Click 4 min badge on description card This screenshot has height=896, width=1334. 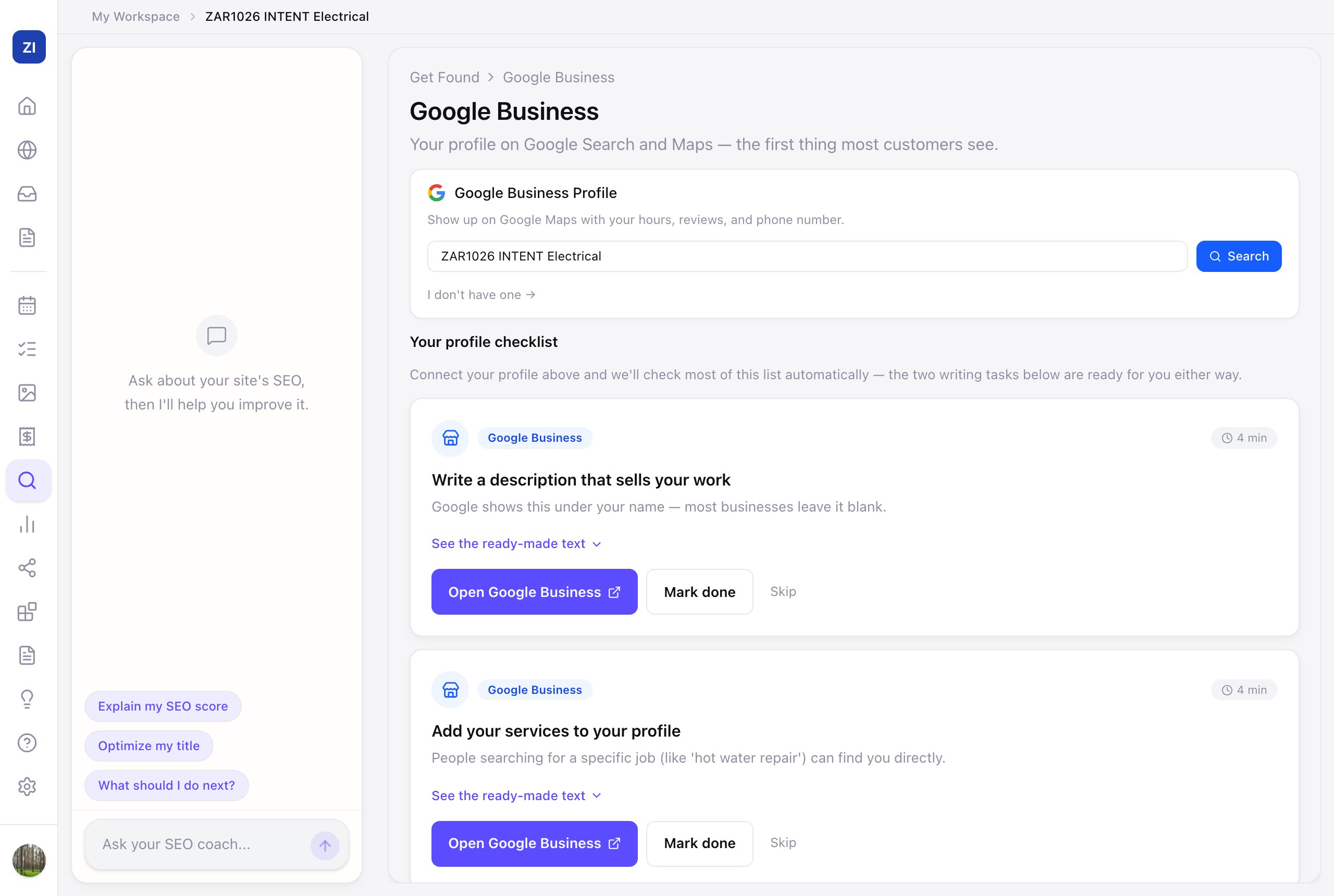1244,438
